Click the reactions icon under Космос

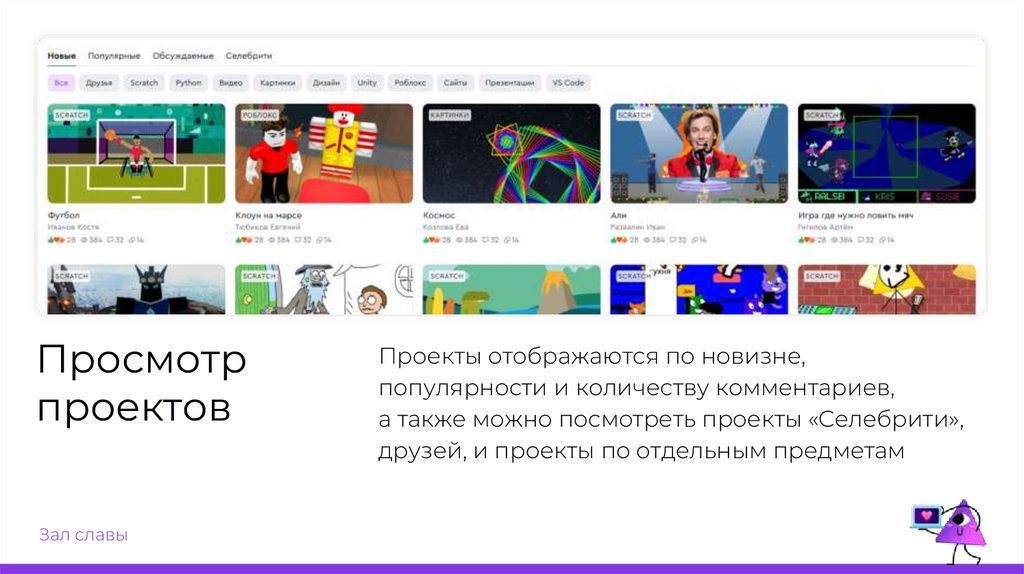point(430,240)
